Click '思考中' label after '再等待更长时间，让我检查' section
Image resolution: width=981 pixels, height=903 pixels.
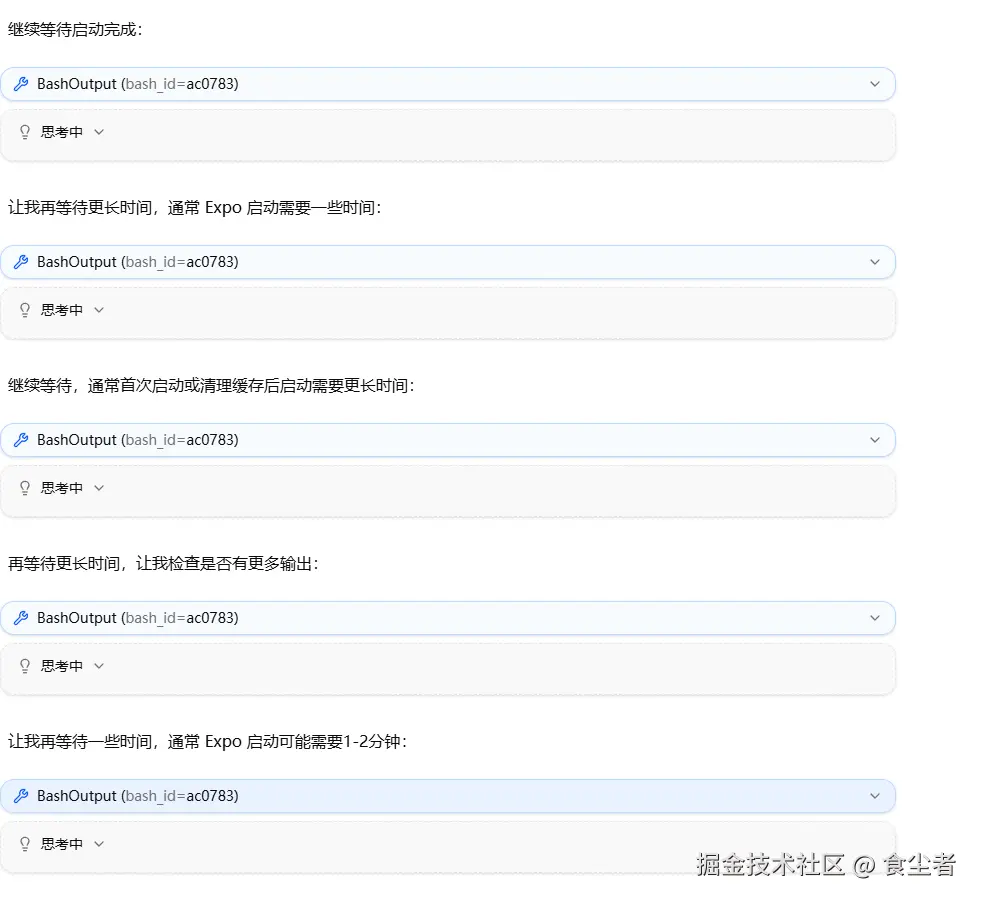coord(62,666)
